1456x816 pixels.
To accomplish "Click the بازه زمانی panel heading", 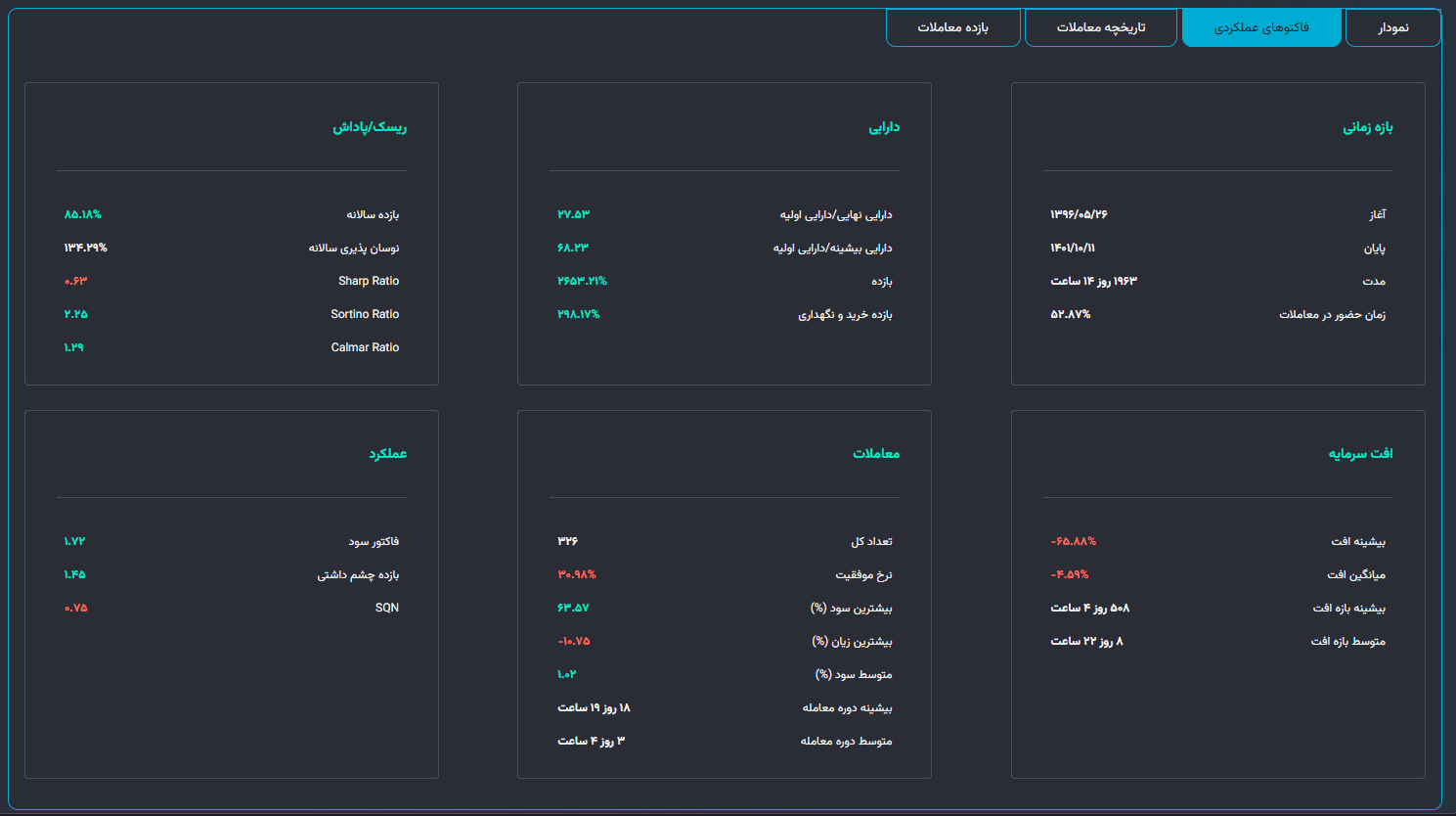I will [x=1367, y=127].
